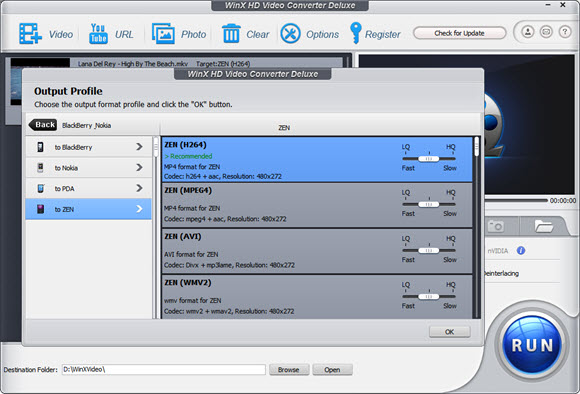The width and height of the screenshot is (580, 394).
Task: Click the blue RUN button
Action: (532, 345)
